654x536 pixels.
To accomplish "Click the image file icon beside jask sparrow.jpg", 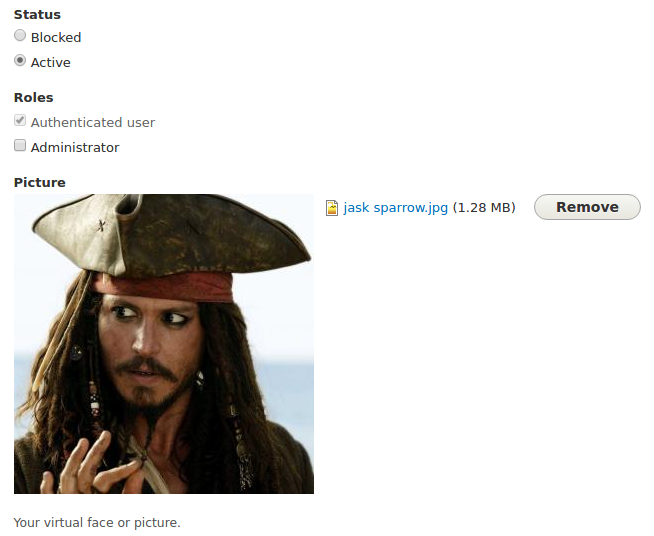I will pos(332,208).
